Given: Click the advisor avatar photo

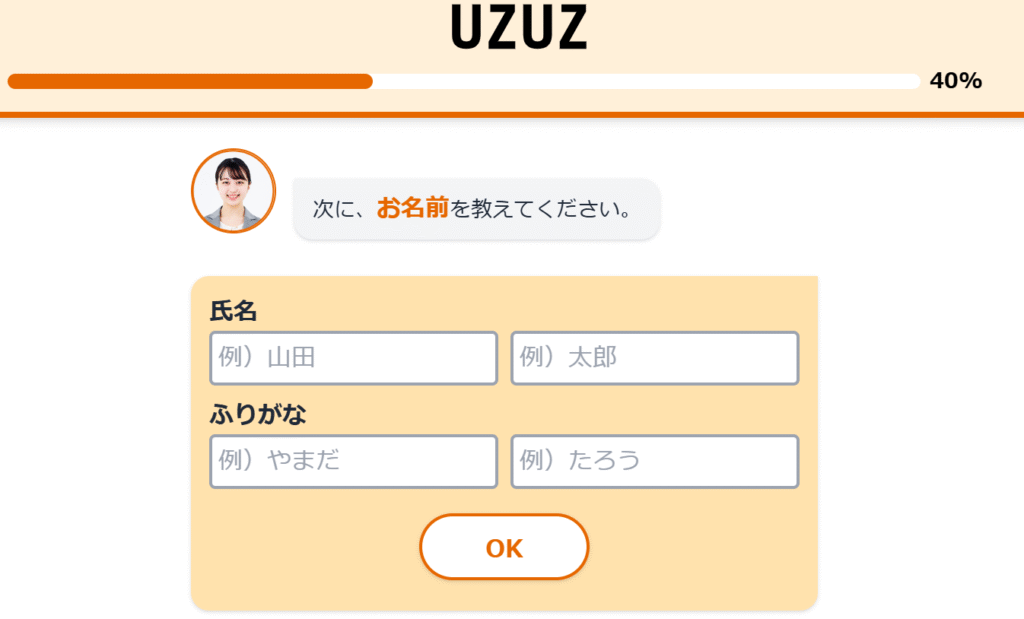Looking at the screenshot, I should [x=233, y=191].
